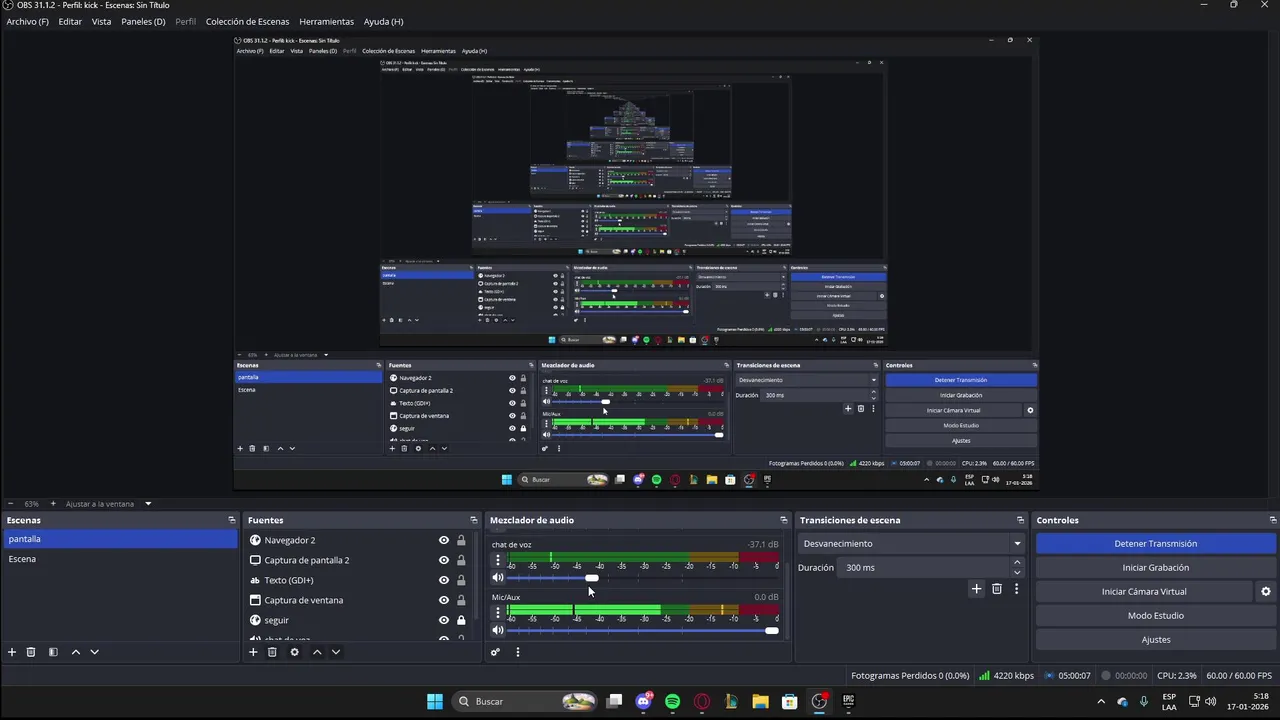Open virtual camera settings gear
The height and width of the screenshot is (720, 1280).
click(x=1265, y=591)
